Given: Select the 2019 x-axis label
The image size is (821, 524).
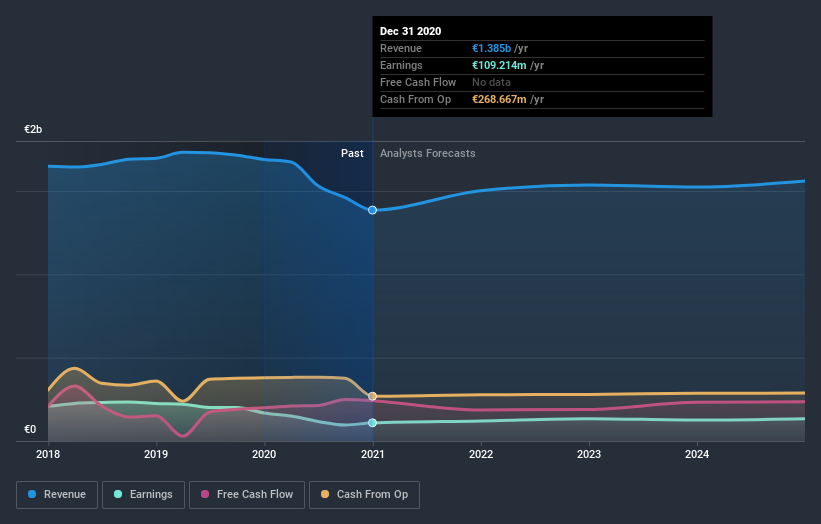Looking at the screenshot, I should tap(156, 454).
